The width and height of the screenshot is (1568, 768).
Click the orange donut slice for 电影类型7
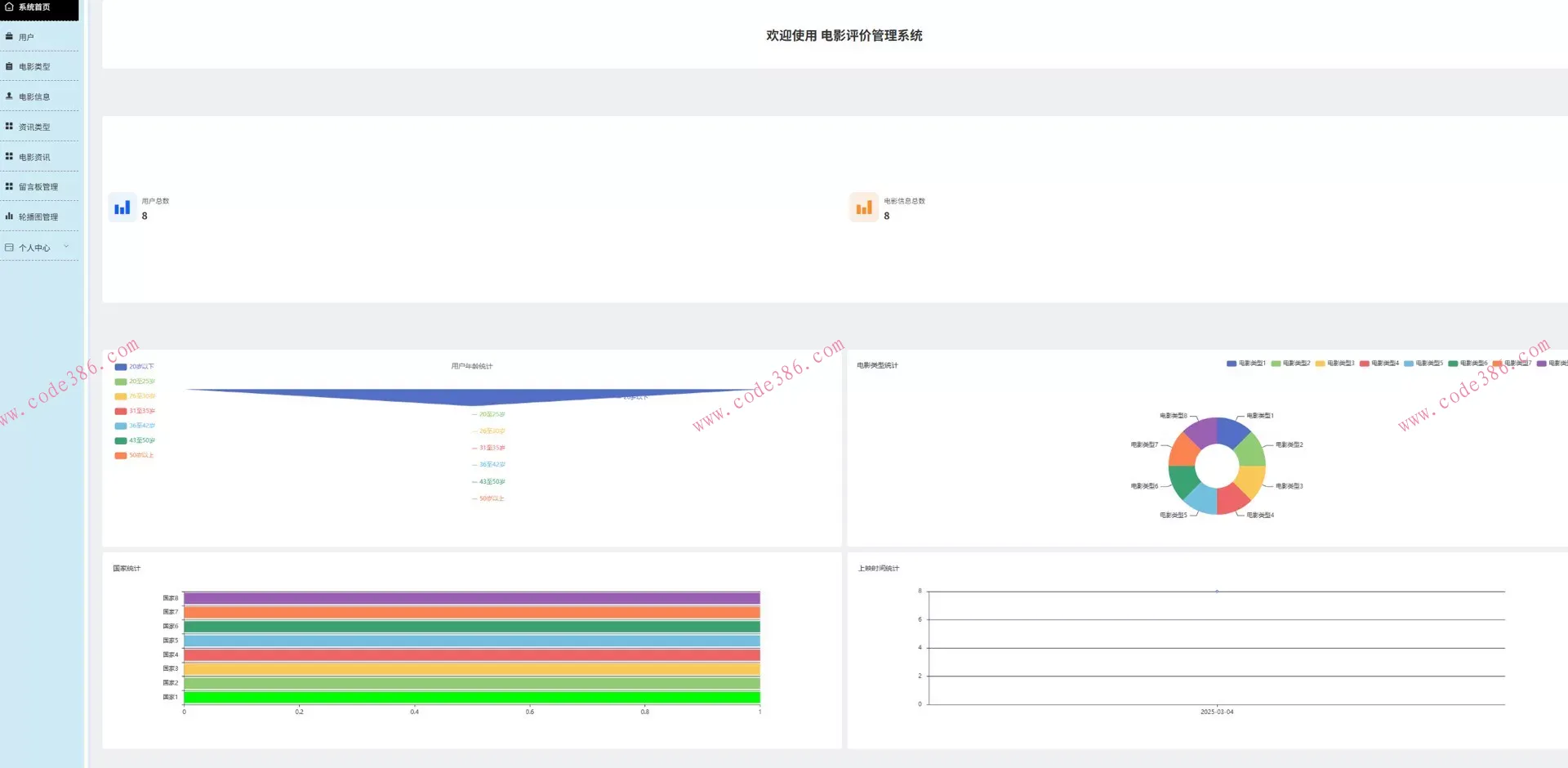pos(1182,450)
